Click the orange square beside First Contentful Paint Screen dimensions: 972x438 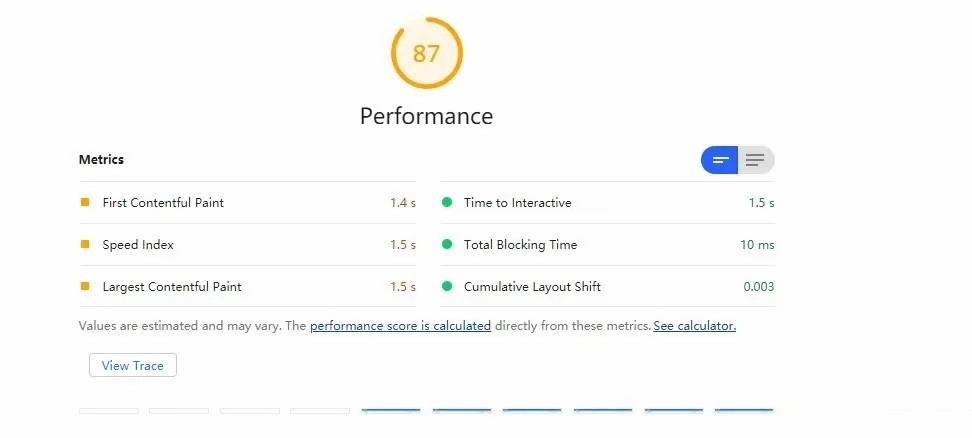pyautogui.click(x=85, y=202)
